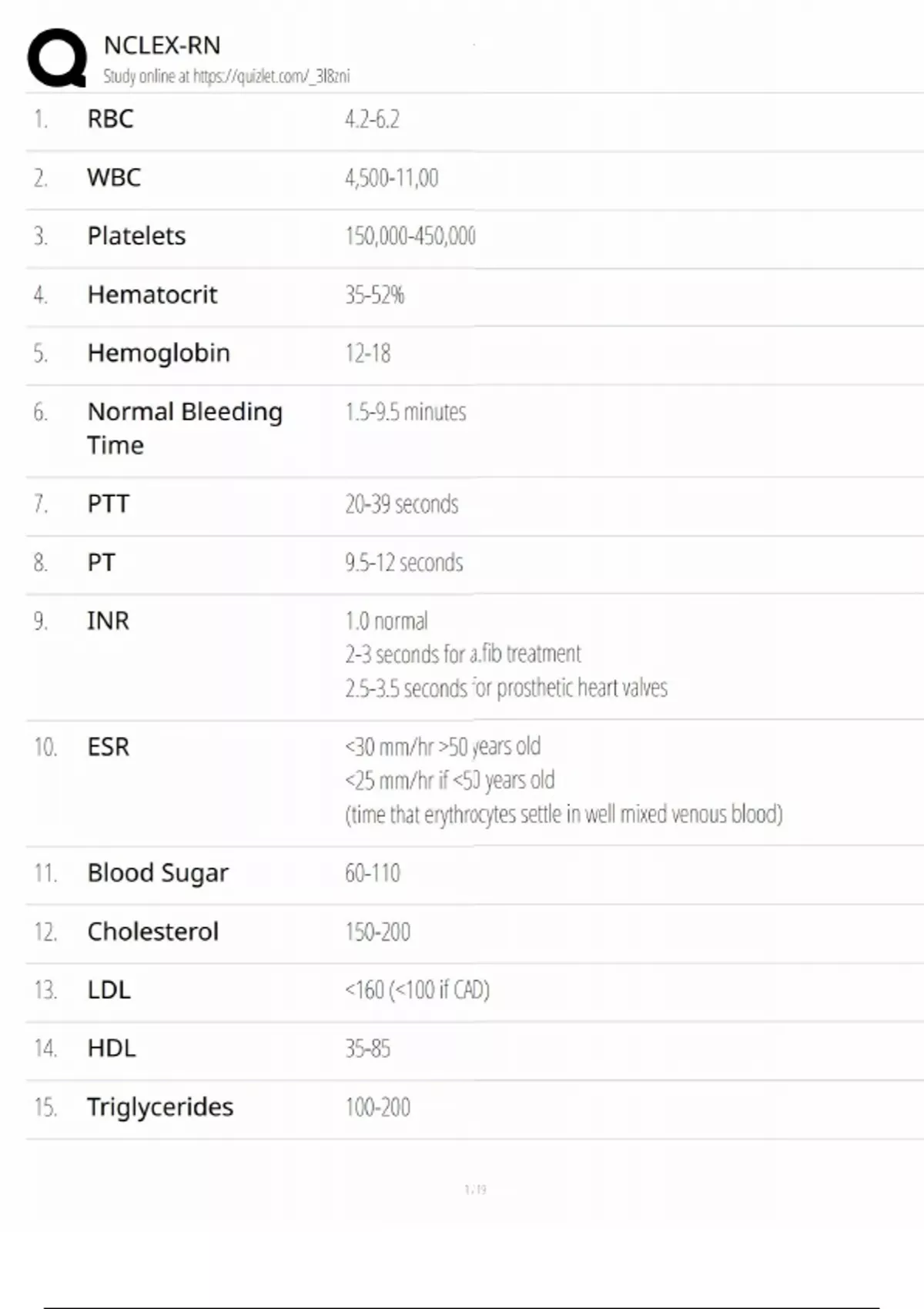The width and height of the screenshot is (924, 1309).
Task: Select the PTT value 20-39 seconds
Action: click(401, 504)
